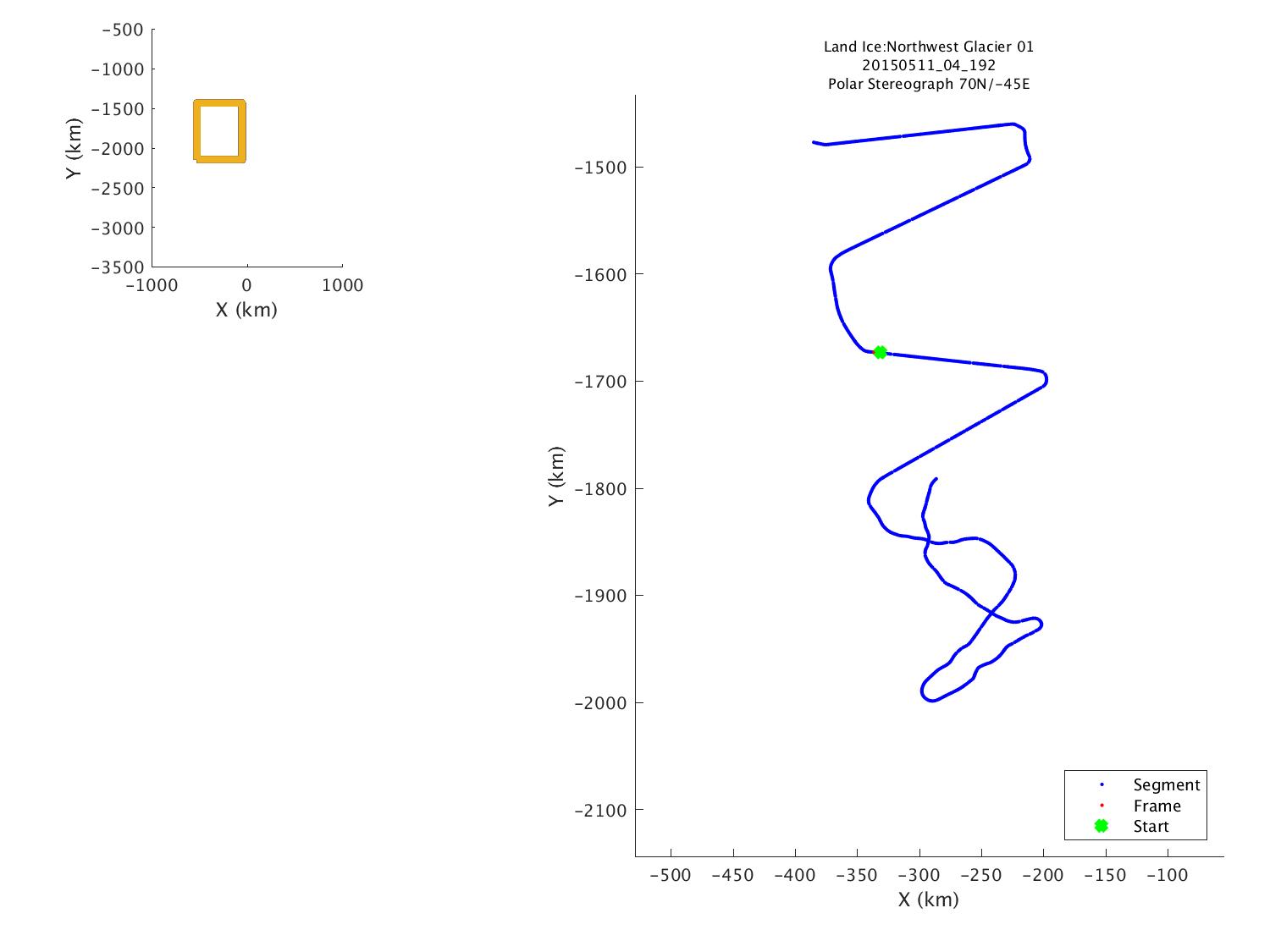Click the -100 tick label on main X axis
The image size is (1270, 952).
1167,875
